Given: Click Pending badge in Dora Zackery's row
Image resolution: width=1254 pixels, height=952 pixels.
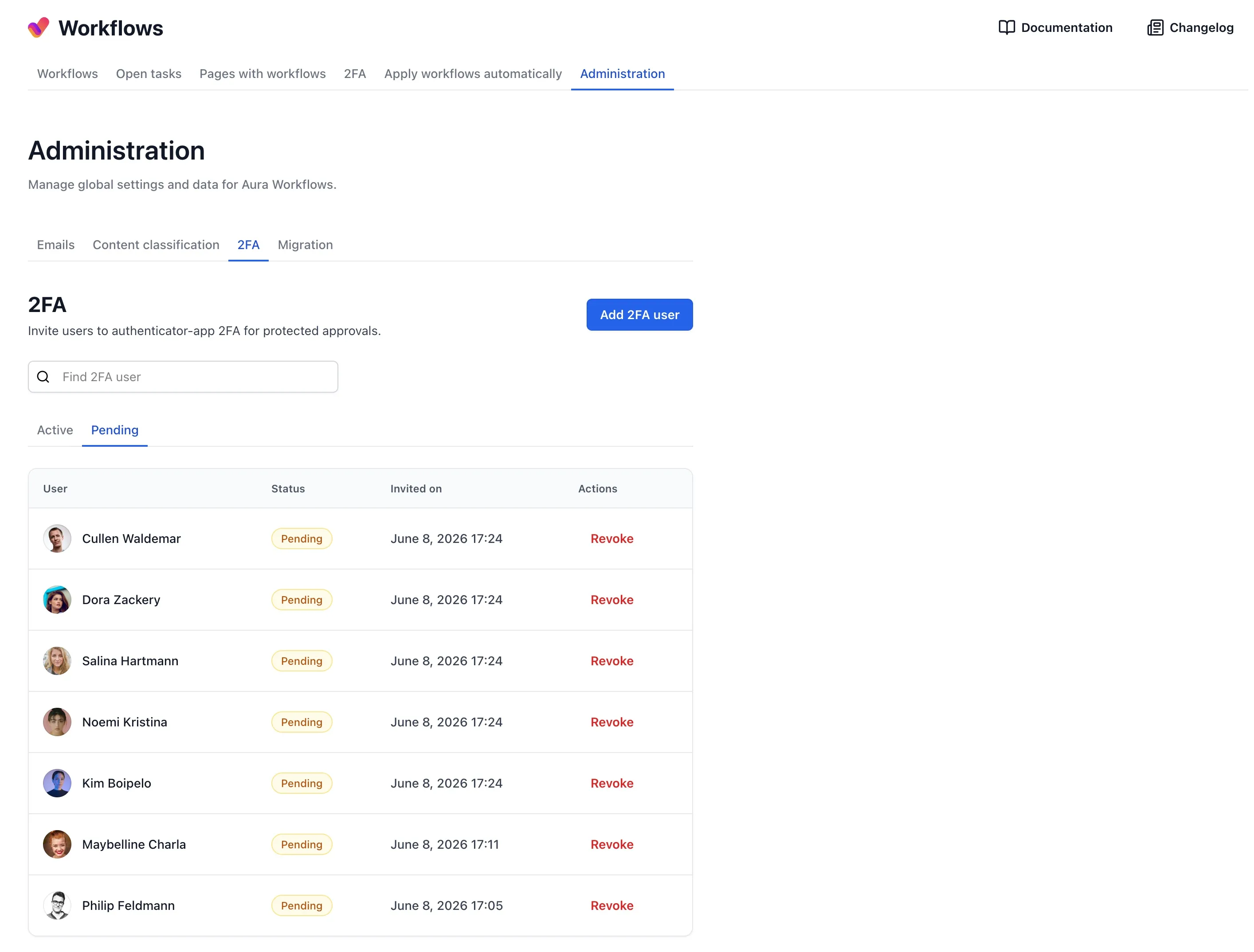Looking at the screenshot, I should pos(302,600).
